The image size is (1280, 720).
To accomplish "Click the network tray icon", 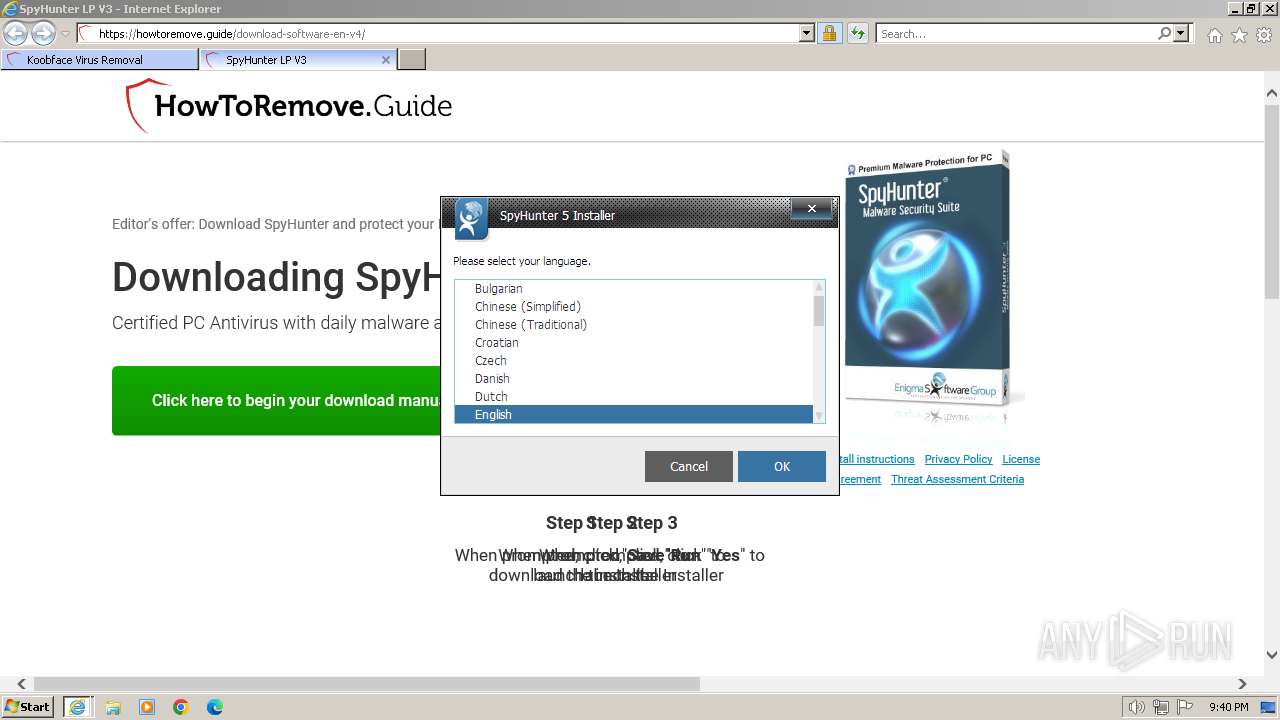I will click(x=1161, y=707).
